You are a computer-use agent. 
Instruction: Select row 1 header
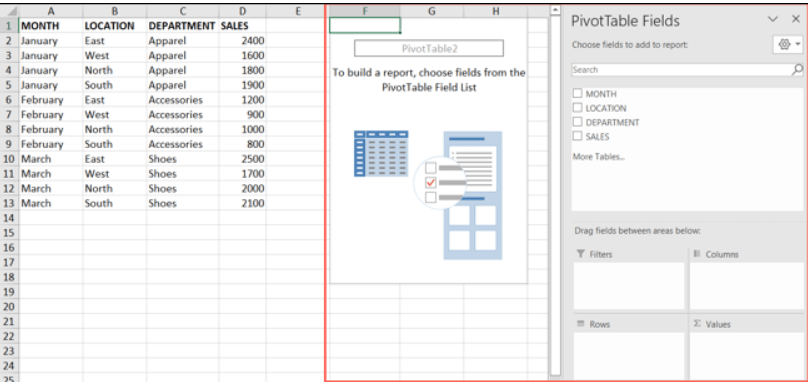click(x=9, y=25)
